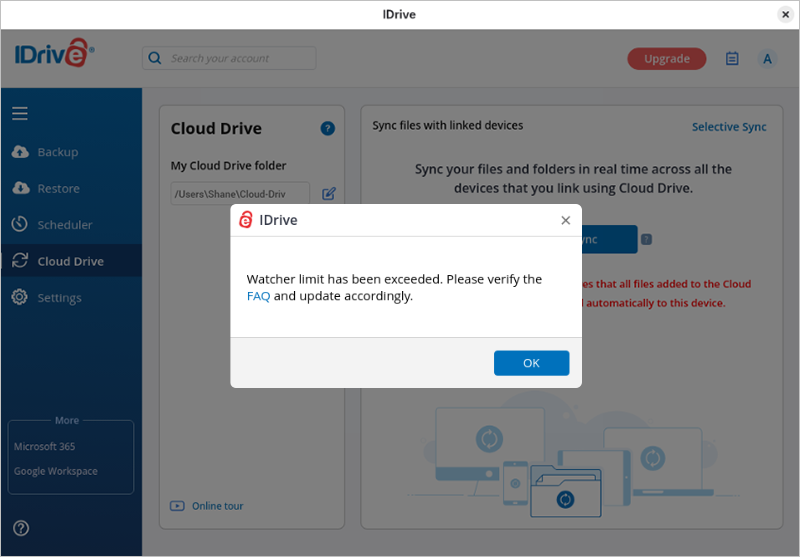Open the account avatar icon

pyautogui.click(x=767, y=59)
